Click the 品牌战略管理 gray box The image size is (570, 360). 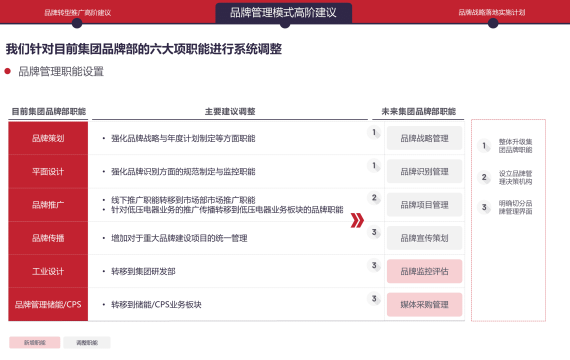click(424, 138)
